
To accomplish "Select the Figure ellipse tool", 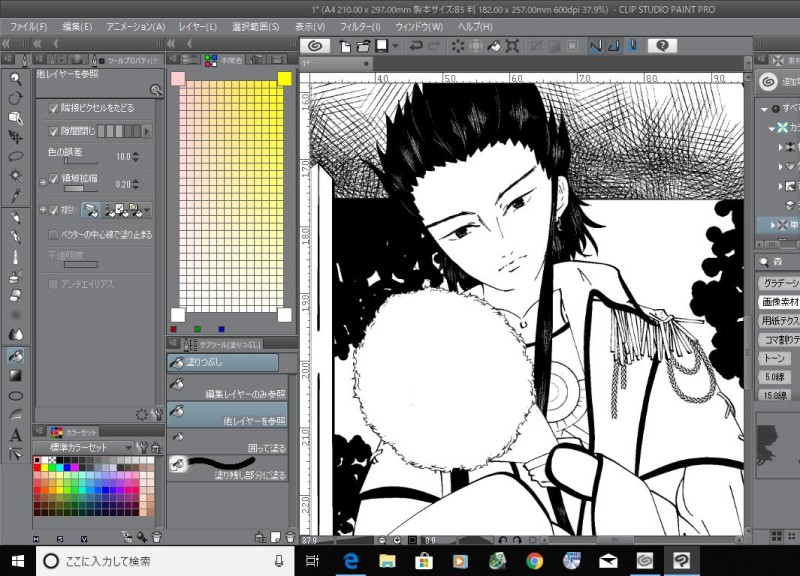I will [x=16, y=395].
